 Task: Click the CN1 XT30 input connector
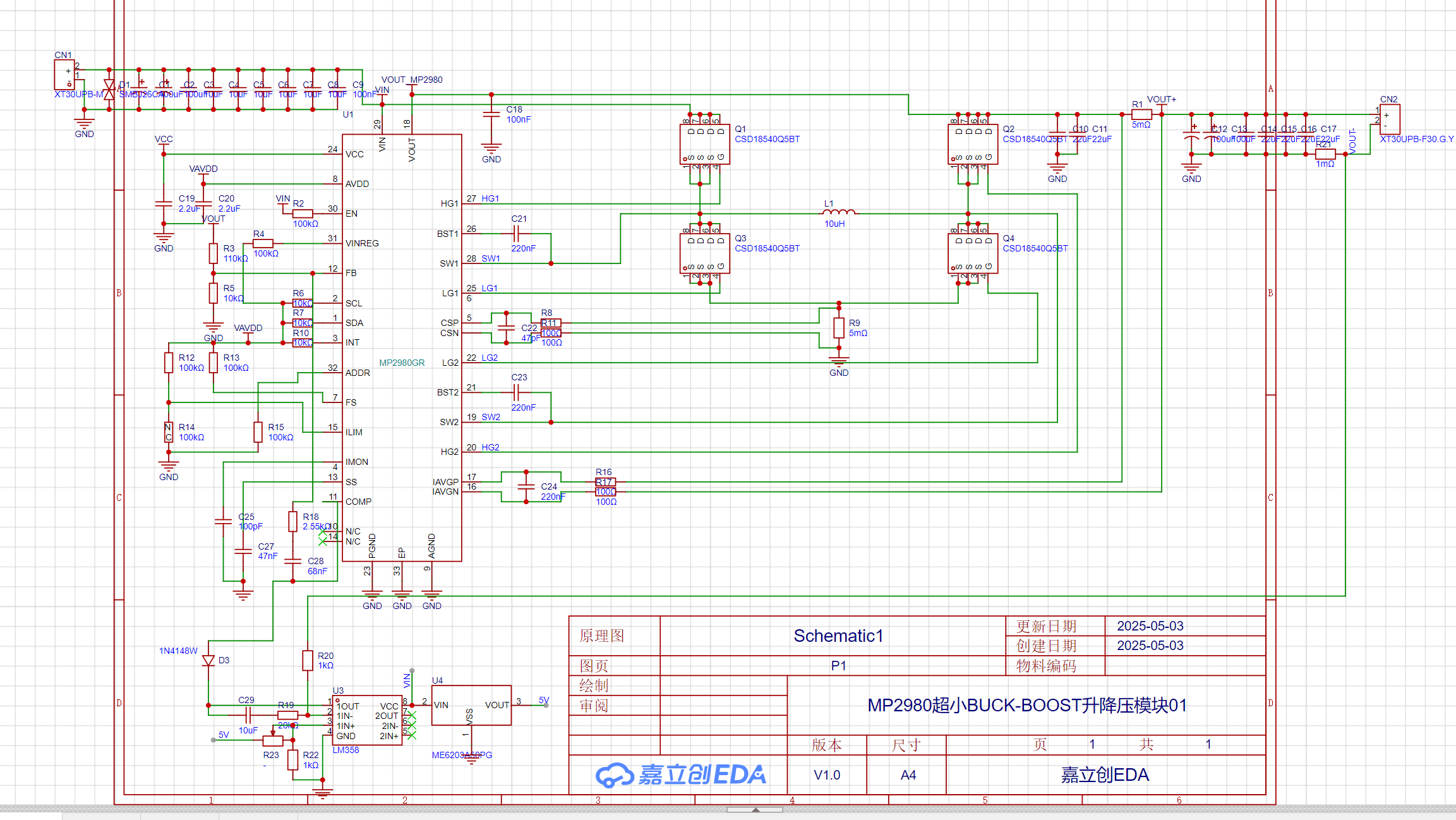(64, 75)
